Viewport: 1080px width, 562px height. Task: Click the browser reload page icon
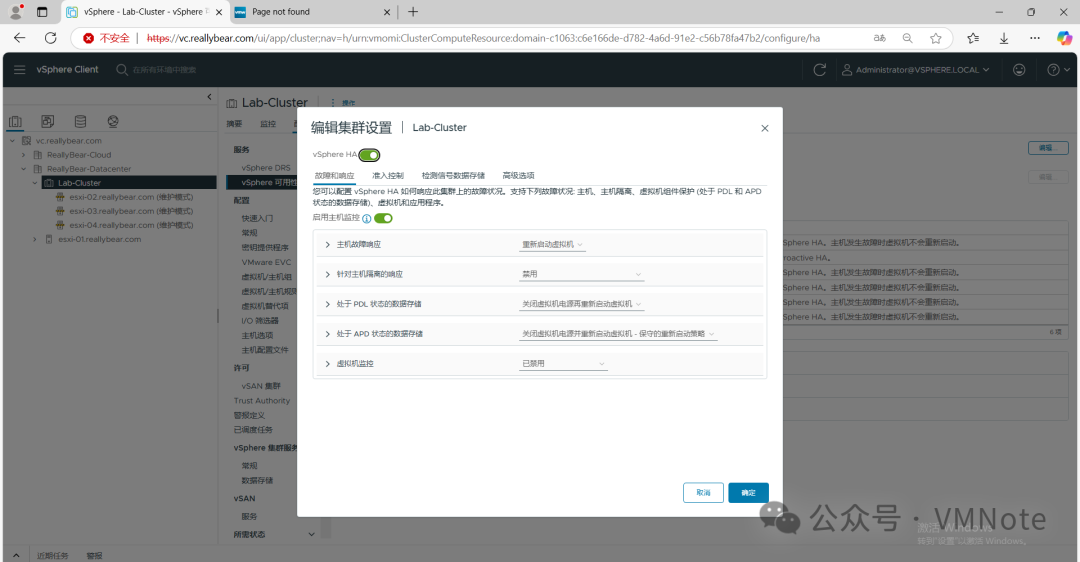click(x=50, y=38)
